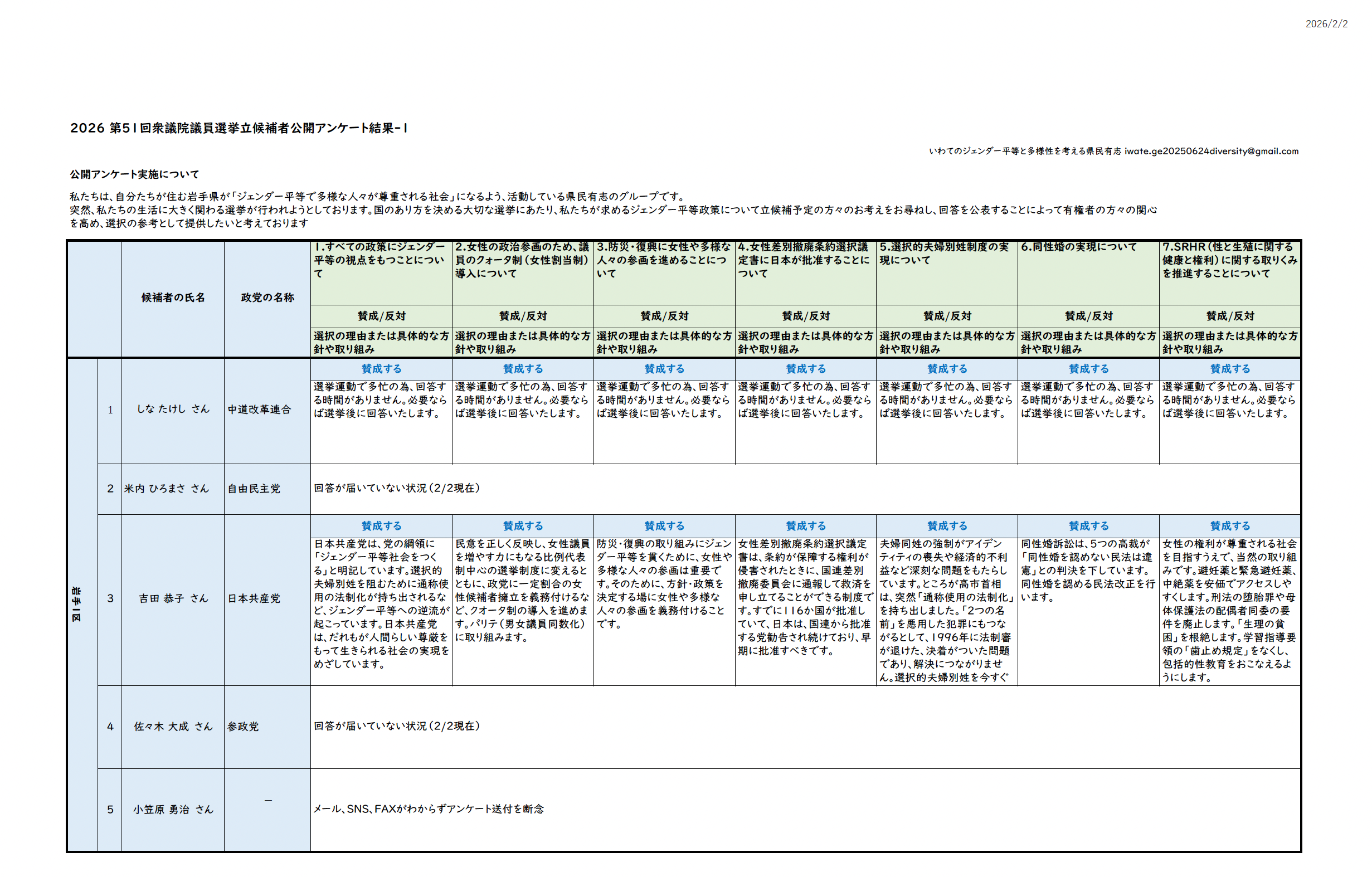Click the 2026/2/2 date at the top right
The height and width of the screenshot is (877, 1372).
[1326, 24]
